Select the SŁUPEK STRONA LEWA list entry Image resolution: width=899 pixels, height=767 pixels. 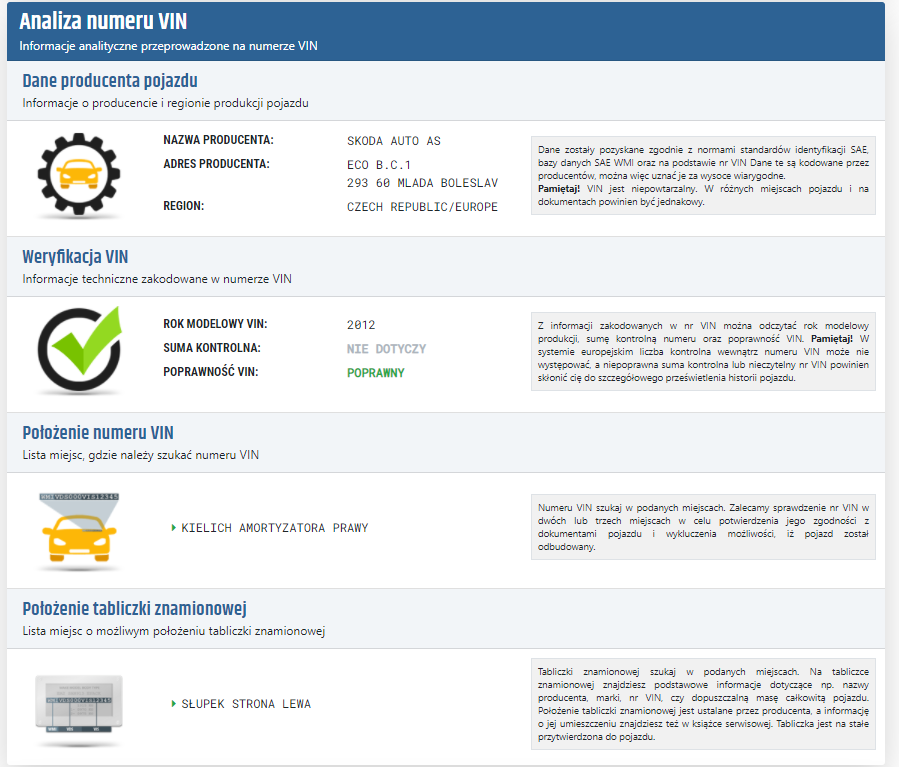(x=245, y=704)
